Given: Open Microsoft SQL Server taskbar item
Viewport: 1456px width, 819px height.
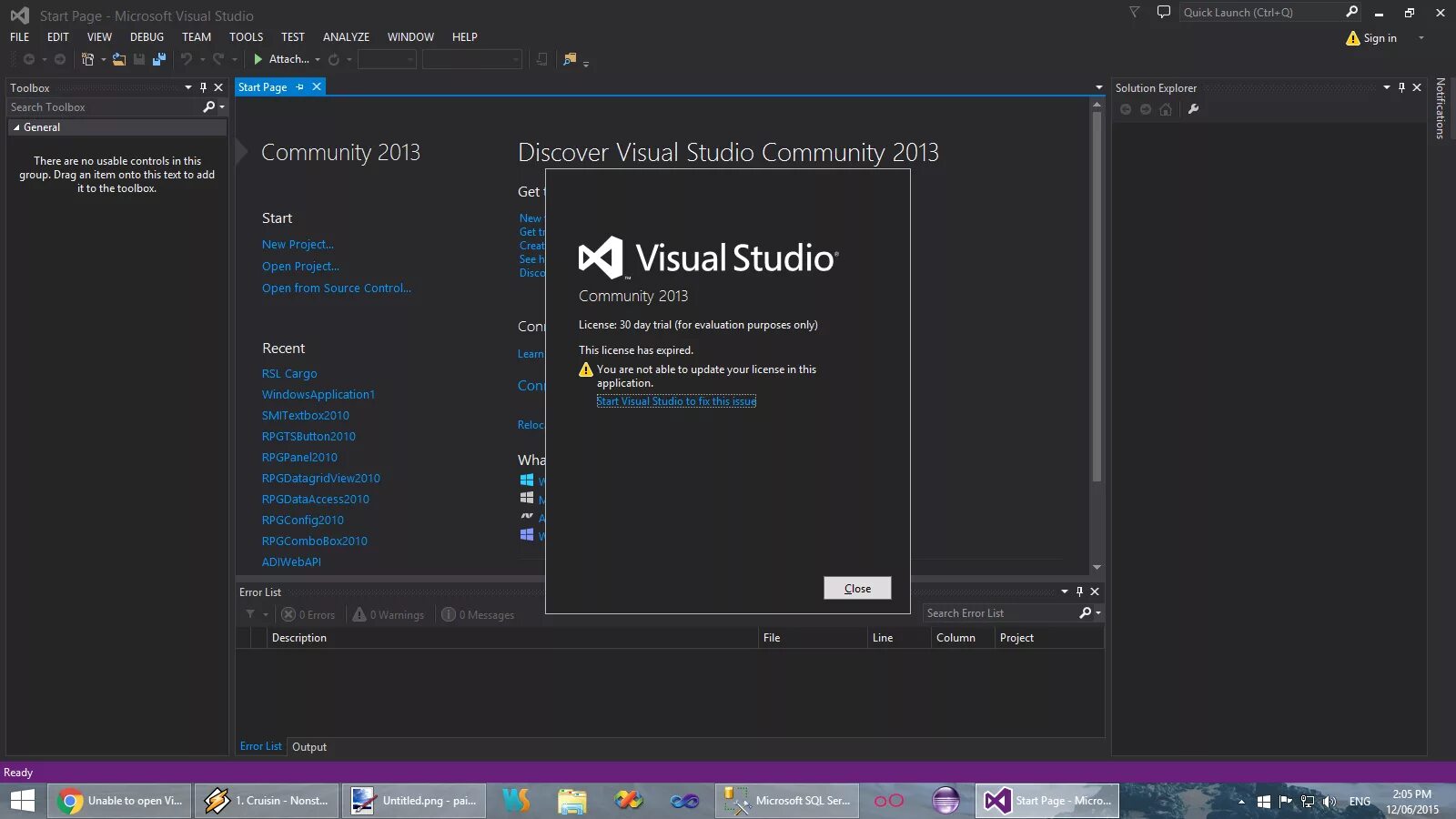Looking at the screenshot, I should click(x=787, y=801).
